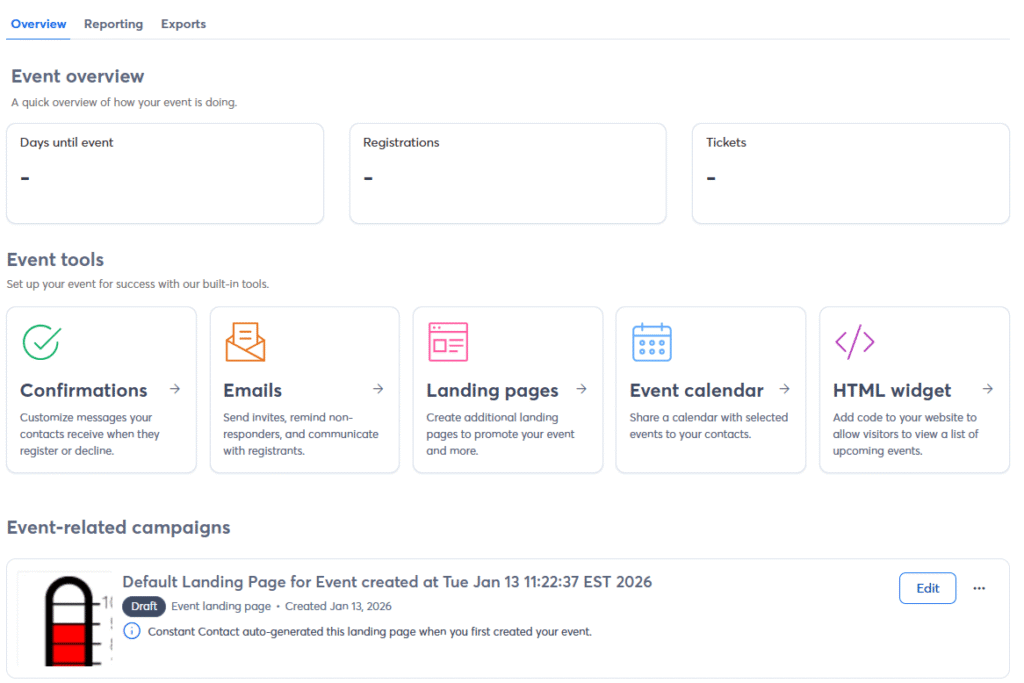The width and height of the screenshot is (1024, 683).
Task: Click the arrow on the HTML widget card
Action: [x=986, y=391]
